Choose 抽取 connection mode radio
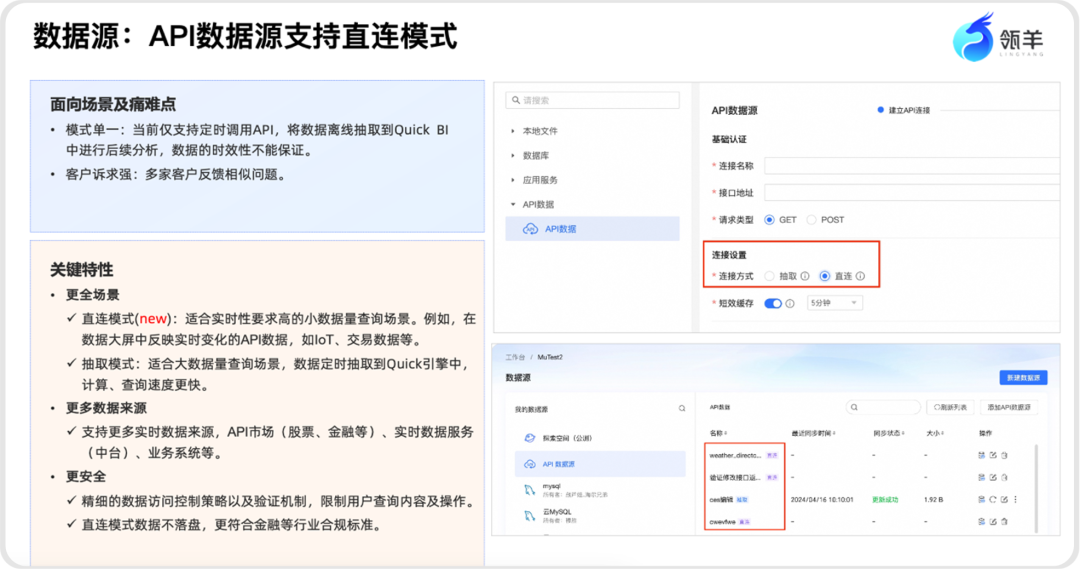Screen dimensions: 1080x569 click(769, 276)
